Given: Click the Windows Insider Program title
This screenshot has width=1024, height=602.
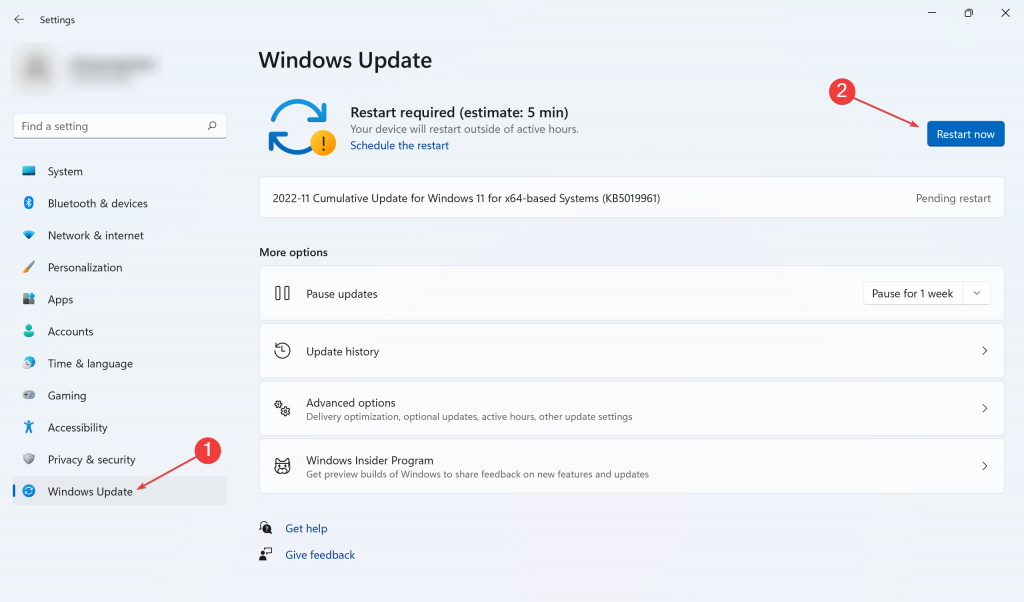Looking at the screenshot, I should pyautogui.click(x=370, y=460).
